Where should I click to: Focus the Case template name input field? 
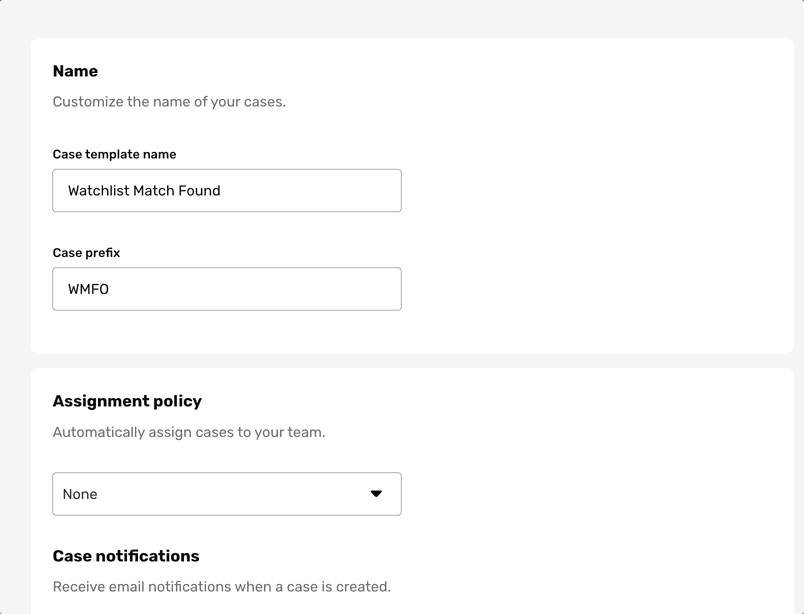coord(227,190)
